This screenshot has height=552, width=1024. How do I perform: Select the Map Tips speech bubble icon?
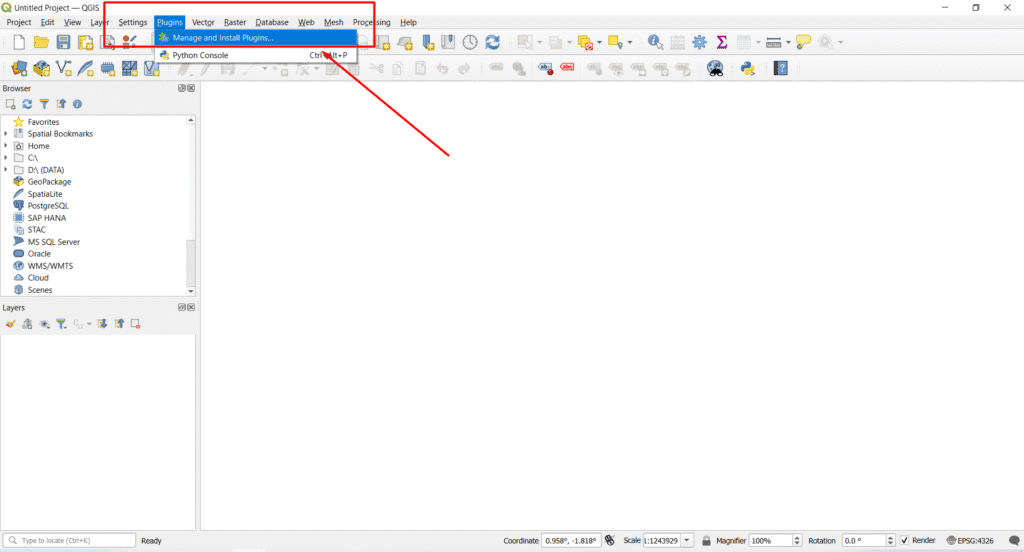[803, 42]
